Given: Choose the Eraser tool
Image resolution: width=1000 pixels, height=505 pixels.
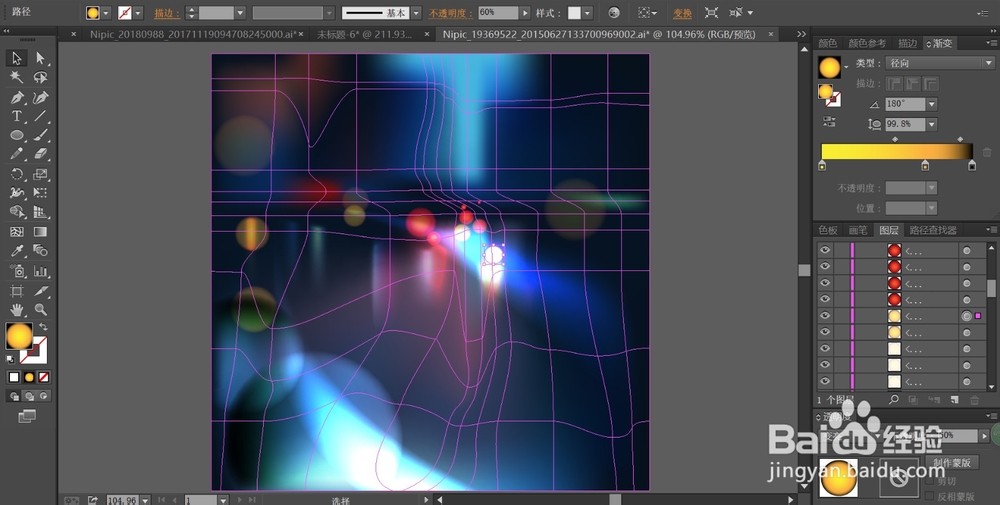Looking at the screenshot, I should pyautogui.click(x=40, y=154).
